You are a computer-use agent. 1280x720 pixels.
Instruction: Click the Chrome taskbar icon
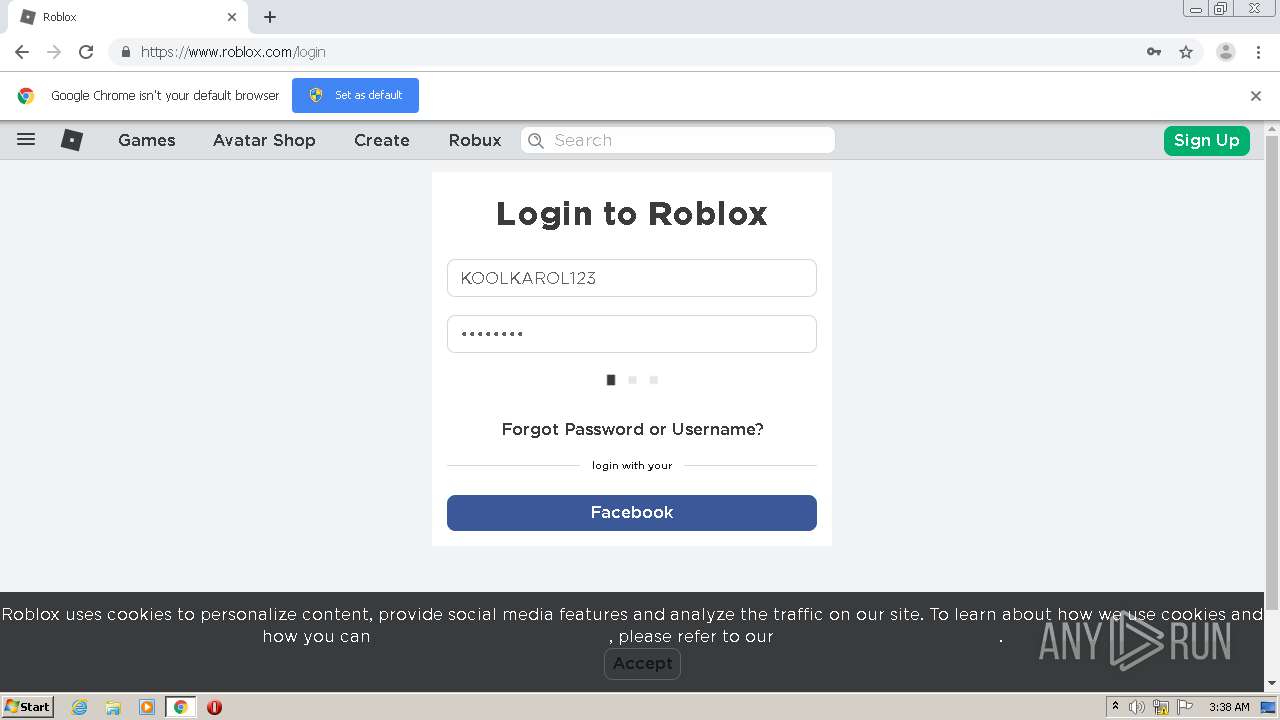(x=181, y=707)
